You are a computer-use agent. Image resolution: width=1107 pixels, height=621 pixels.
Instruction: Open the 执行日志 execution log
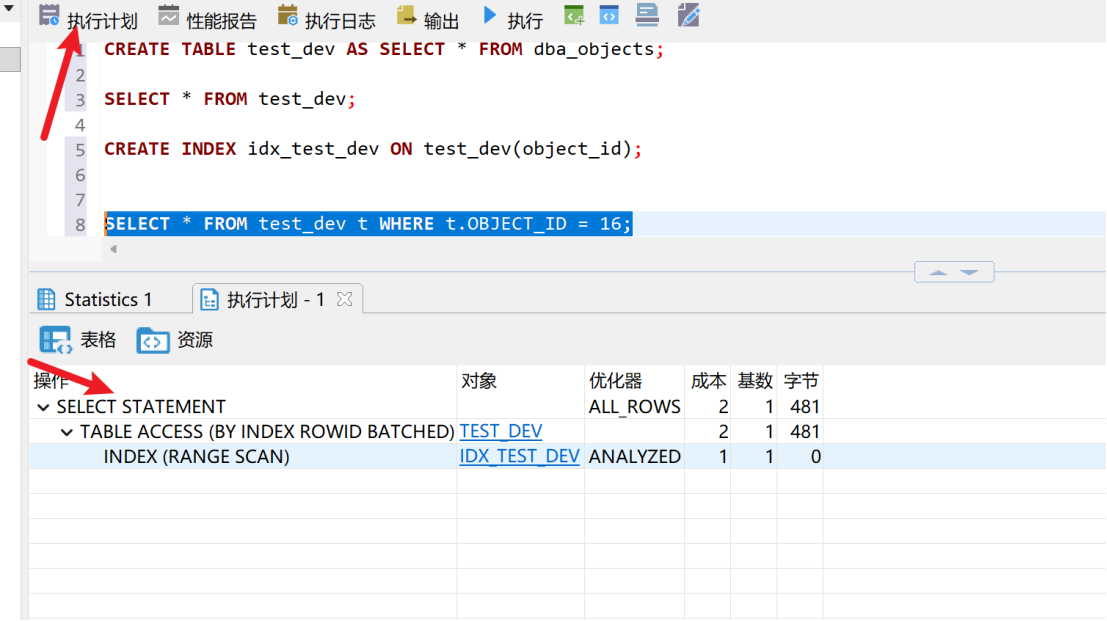point(288,17)
